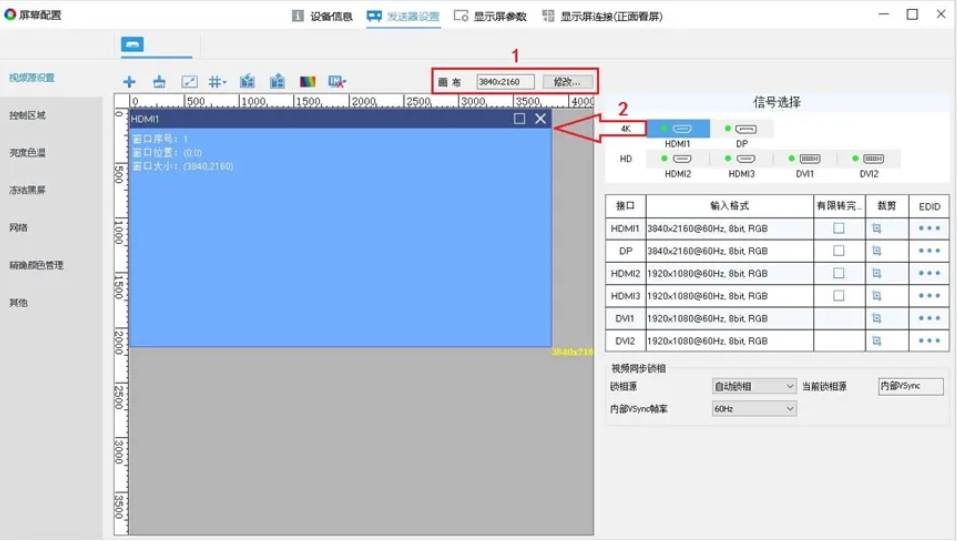Toggle the HDMI3 row checkbox
Viewport: 957px width, 541px height.
[839, 296]
